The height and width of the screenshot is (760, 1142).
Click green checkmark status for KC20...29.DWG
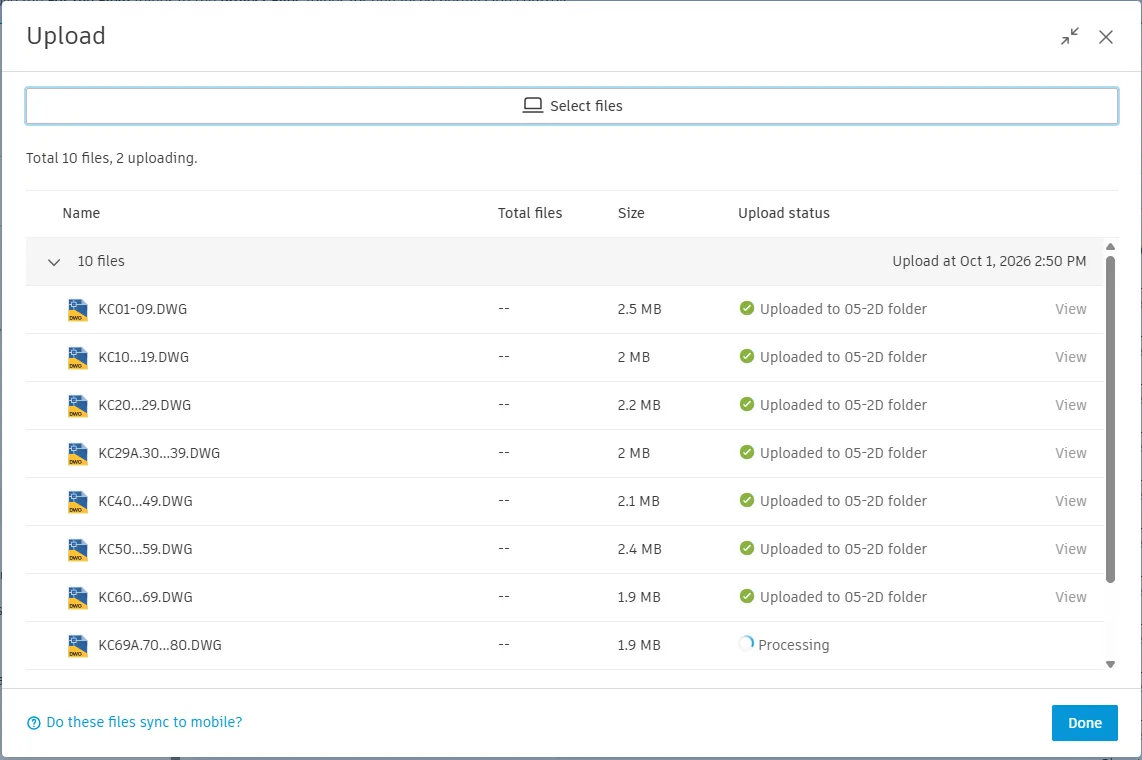point(747,404)
